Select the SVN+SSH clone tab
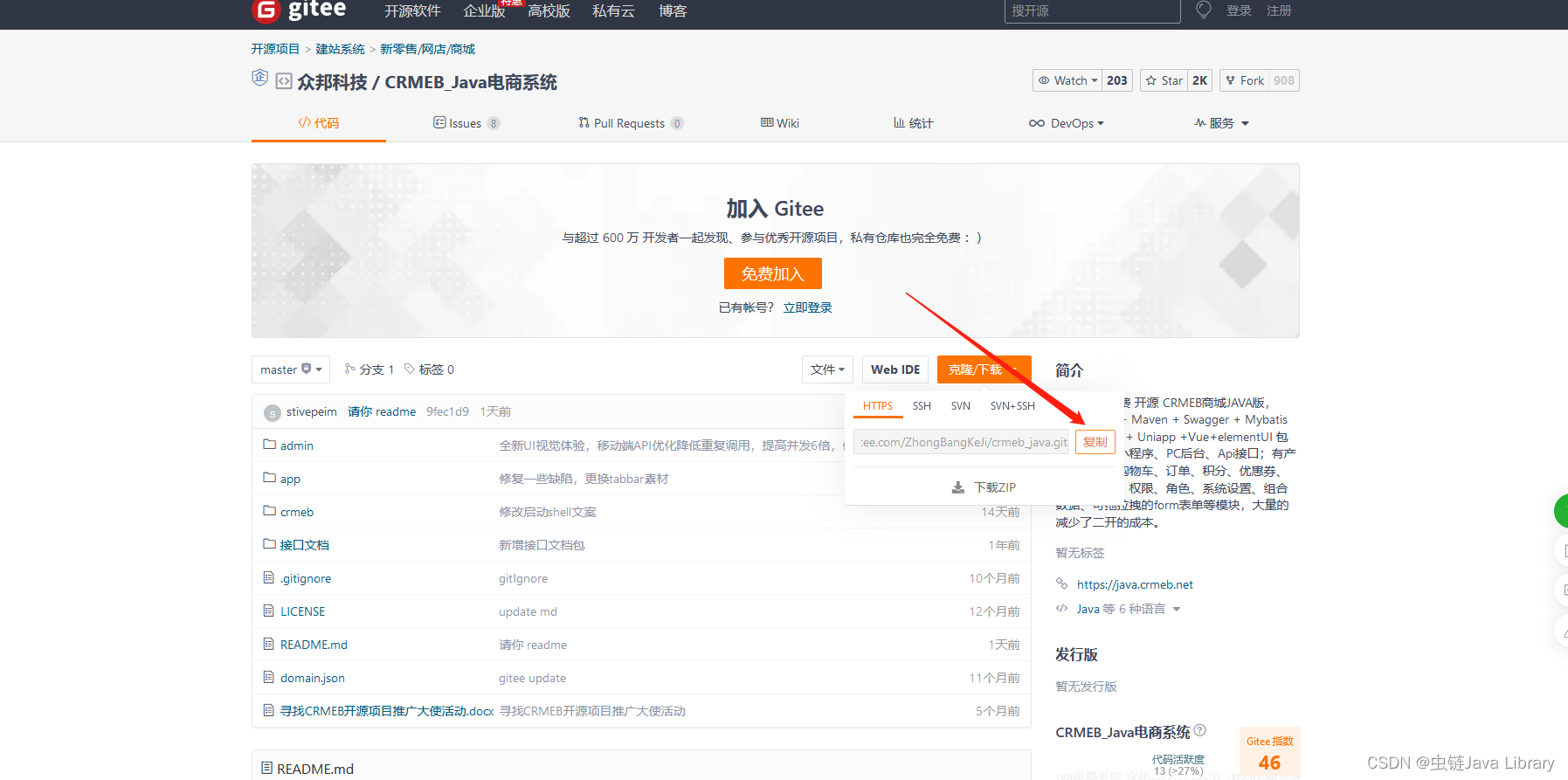This screenshot has width=1568, height=780. click(1012, 406)
